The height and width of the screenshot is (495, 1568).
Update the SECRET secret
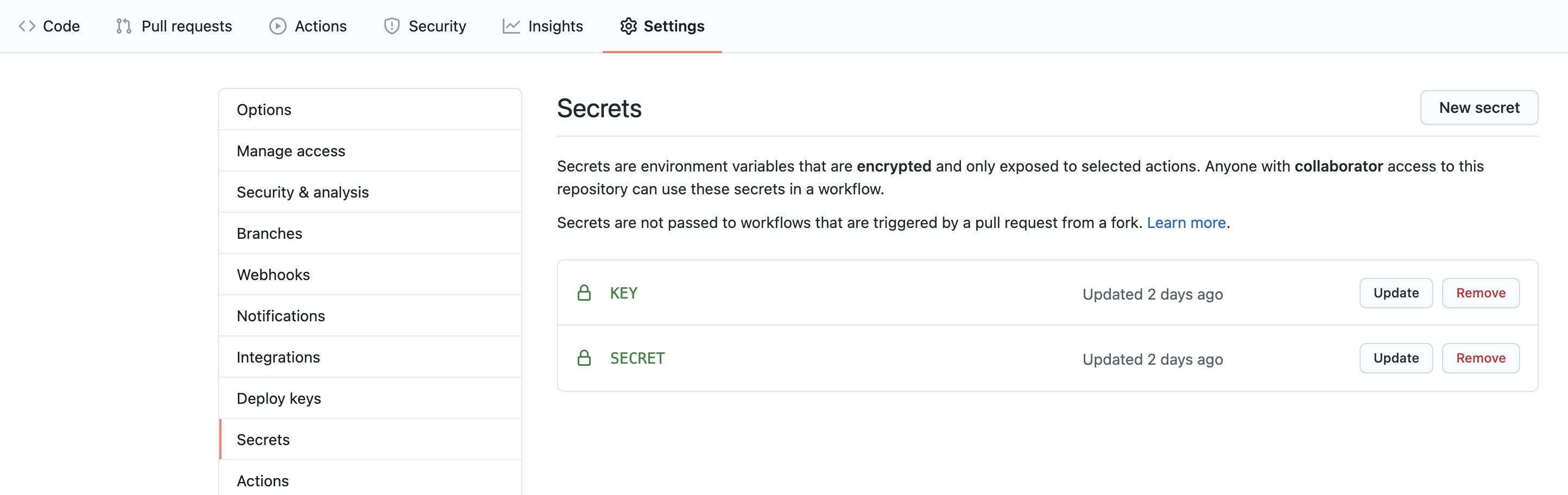coord(1395,358)
